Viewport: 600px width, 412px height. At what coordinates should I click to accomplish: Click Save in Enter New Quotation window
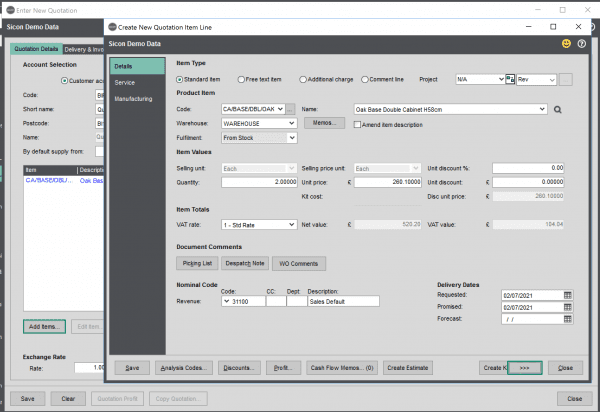[28, 399]
